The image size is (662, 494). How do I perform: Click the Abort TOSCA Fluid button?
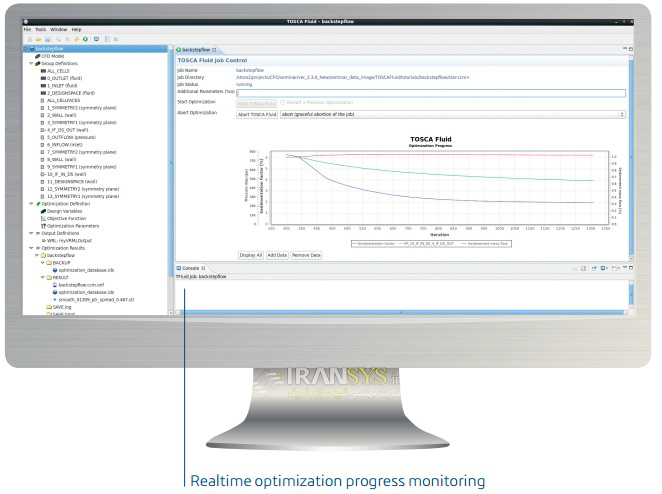click(257, 114)
